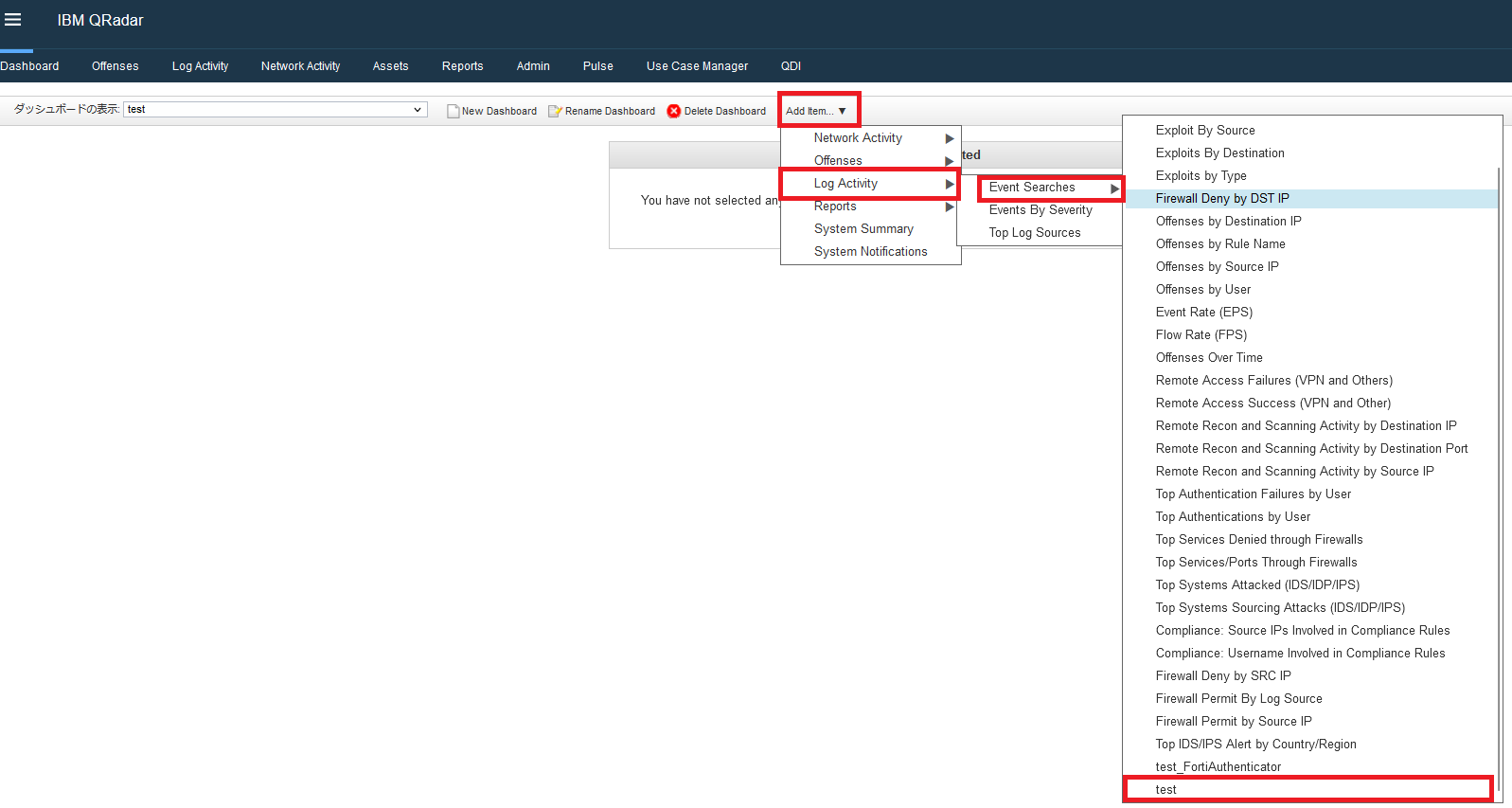Click the red Delete Dashboard icon
This screenshot has height=808, width=1512.
[674, 111]
